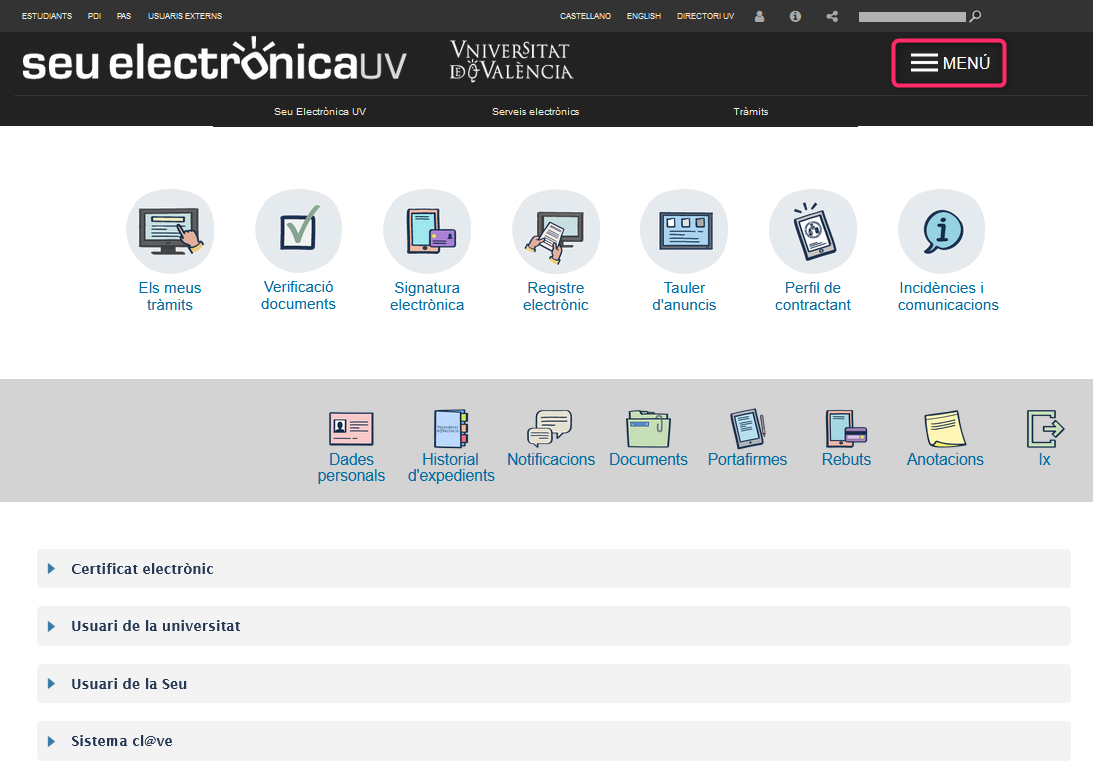Image resolution: width=1093 pixels, height=784 pixels.
Task: Open the Historial d'expedients notebook icon
Action: [x=451, y=429]
